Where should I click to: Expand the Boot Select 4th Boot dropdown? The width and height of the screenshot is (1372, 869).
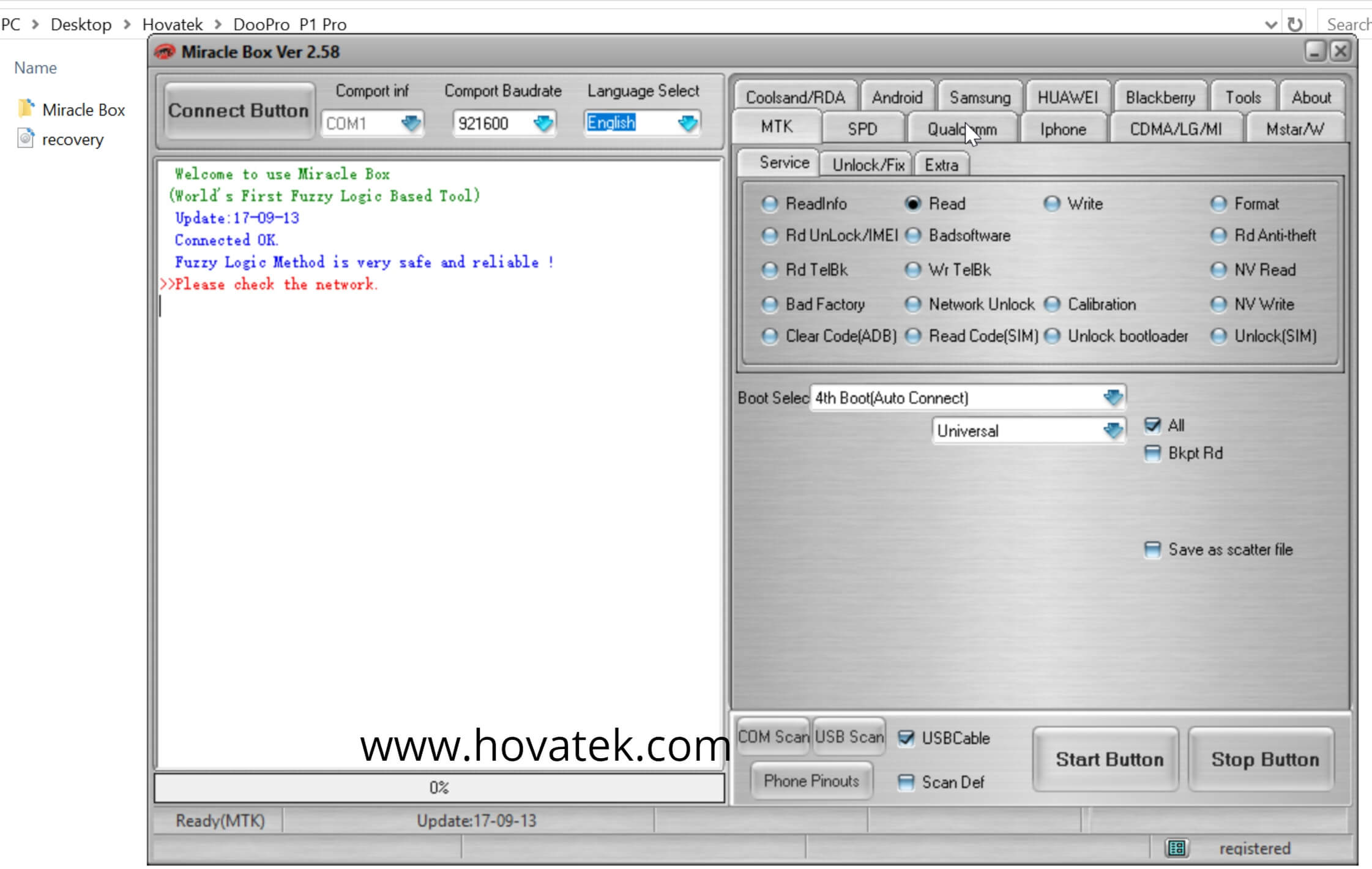coord(1113,398)
